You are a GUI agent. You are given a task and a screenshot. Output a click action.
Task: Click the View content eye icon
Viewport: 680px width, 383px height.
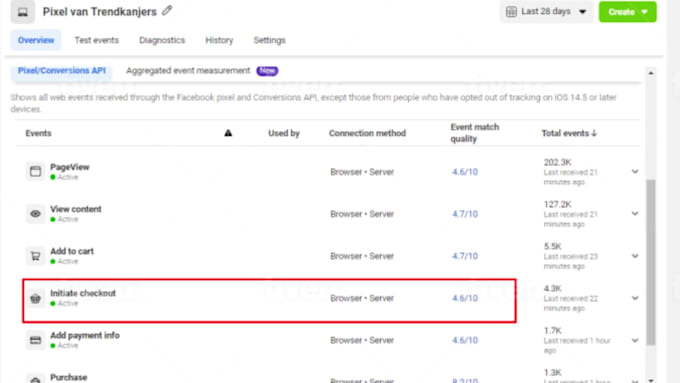click(x=36, y=213)
